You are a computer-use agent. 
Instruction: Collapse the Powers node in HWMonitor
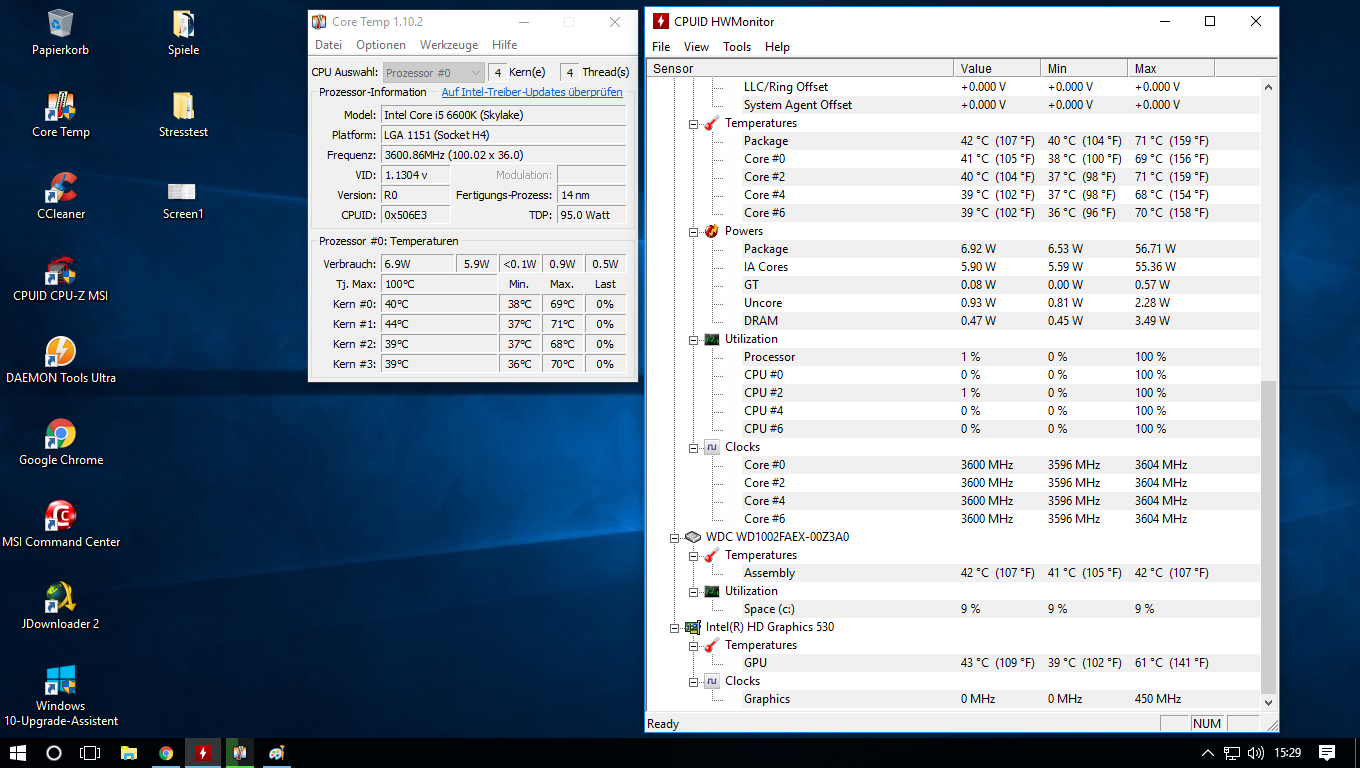coord(694,231)
